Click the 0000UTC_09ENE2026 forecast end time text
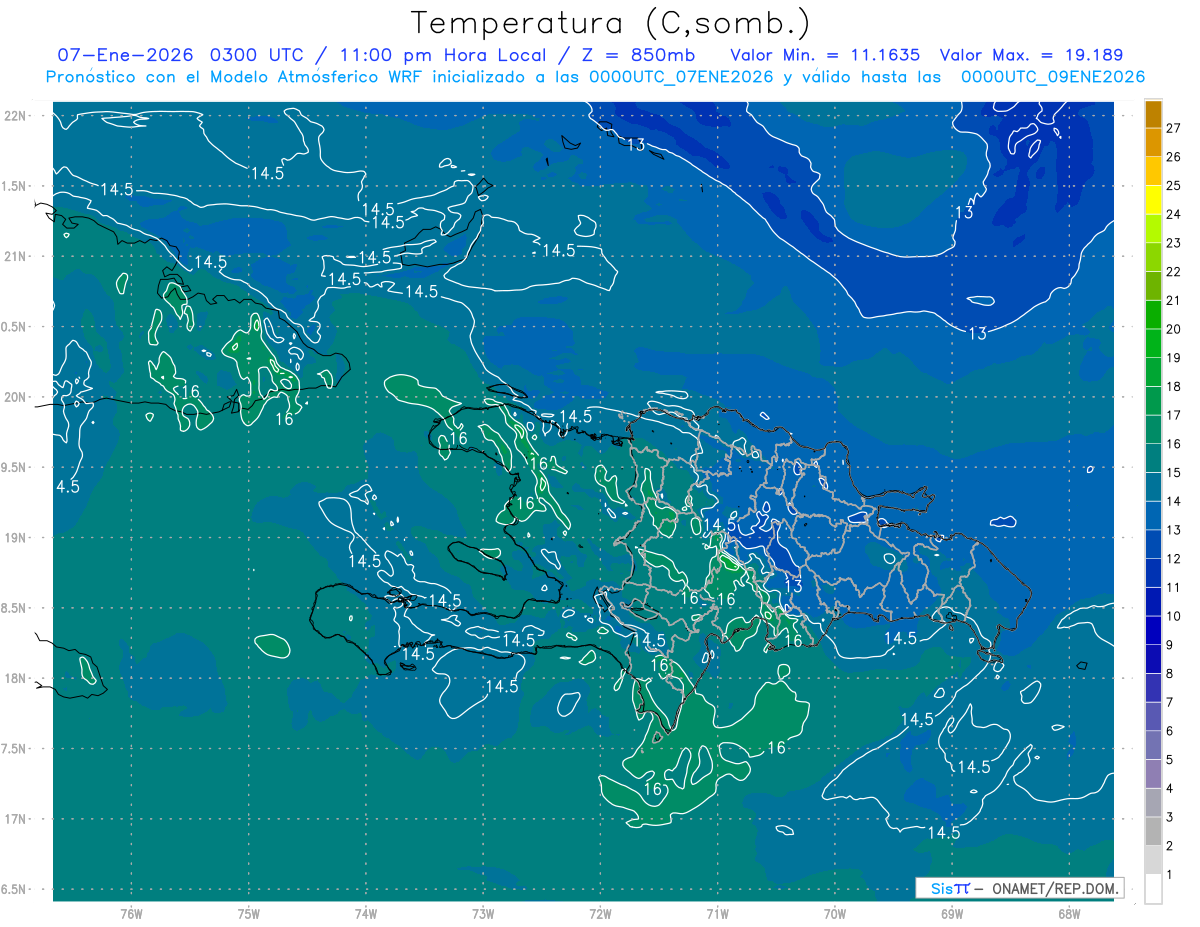 pos(1052,77)
